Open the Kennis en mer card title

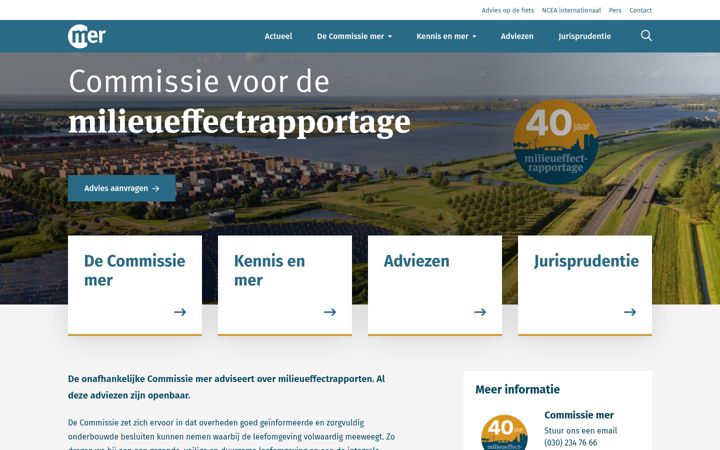(269, 270)
